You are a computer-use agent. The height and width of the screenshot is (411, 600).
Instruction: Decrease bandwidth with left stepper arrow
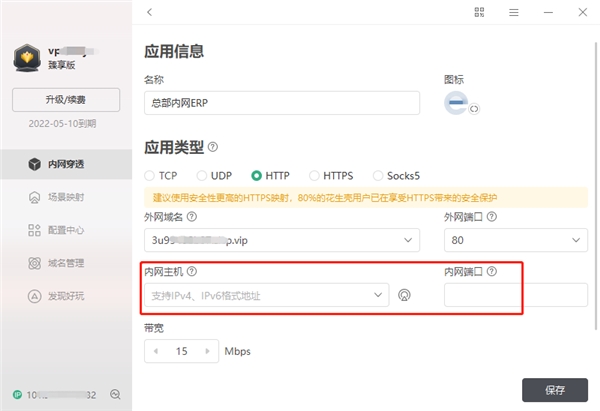tap(156, 351)
